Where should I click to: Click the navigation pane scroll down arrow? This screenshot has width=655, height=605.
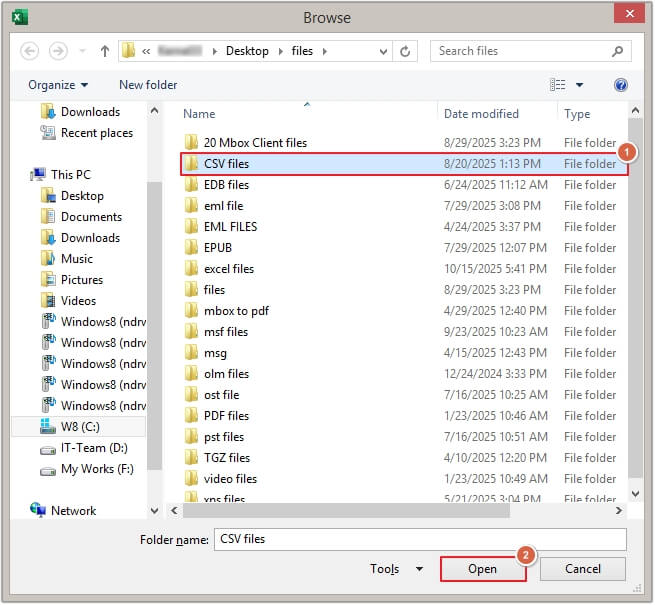click(x=154, y=511)
